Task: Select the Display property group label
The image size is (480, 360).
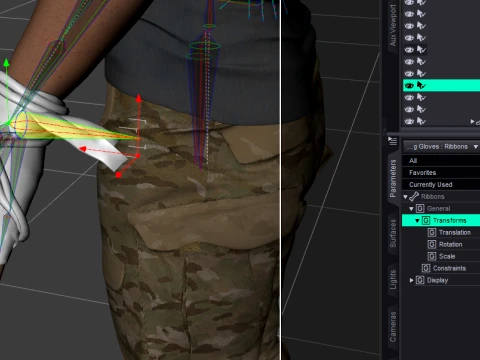Action: (x=437, y=280)
